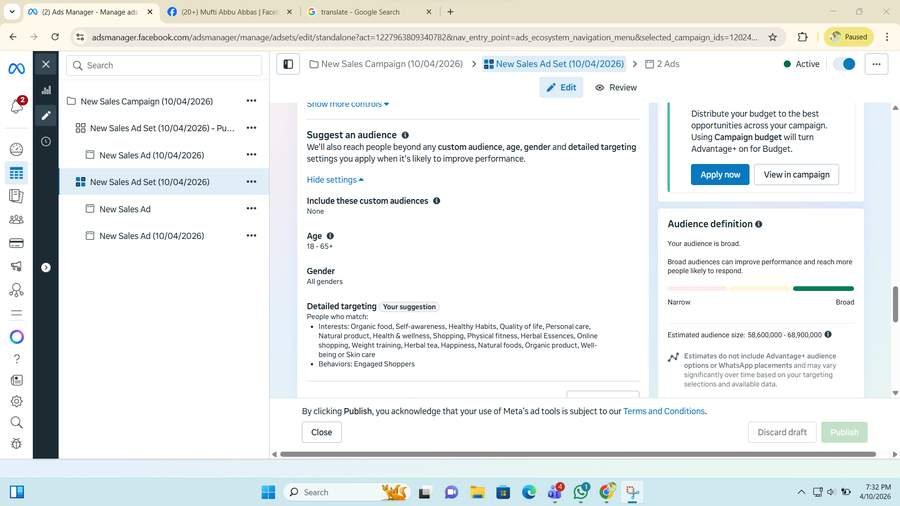Select the Campaigns table grid icon

coord(16,173)
